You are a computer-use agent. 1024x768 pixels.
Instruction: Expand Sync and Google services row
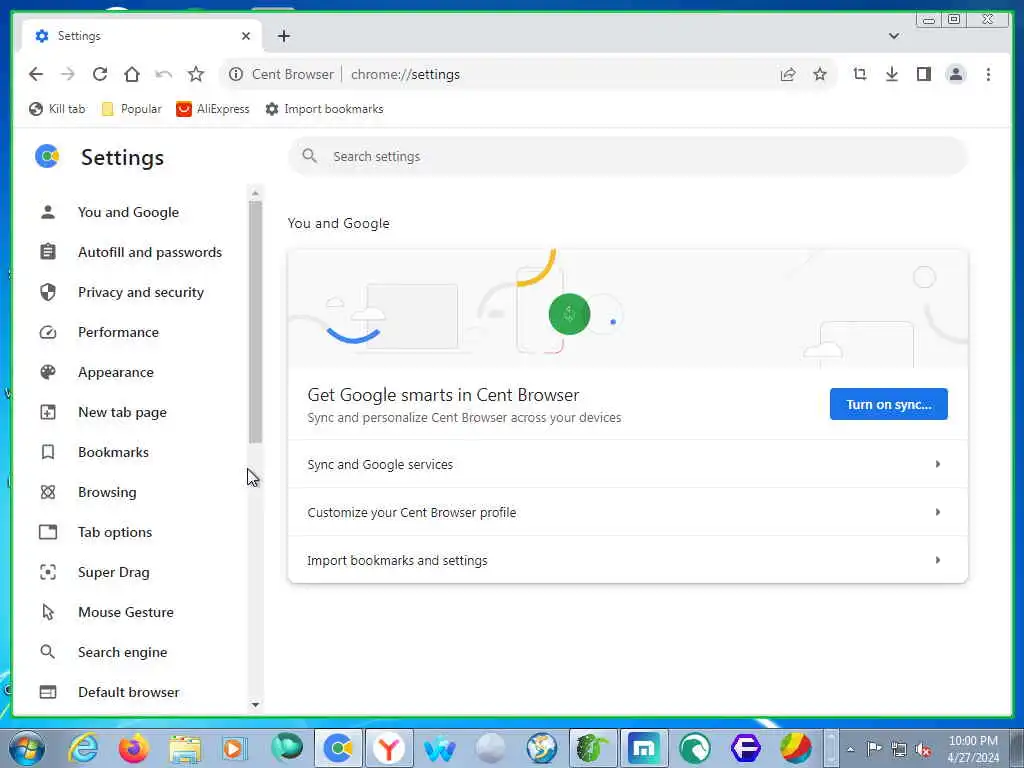628,464
